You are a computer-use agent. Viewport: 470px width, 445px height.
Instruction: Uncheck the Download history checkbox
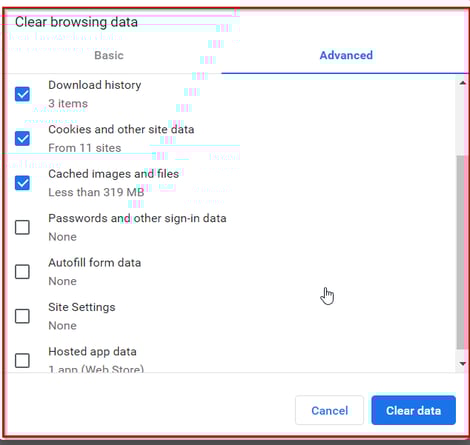click(22, 94)
